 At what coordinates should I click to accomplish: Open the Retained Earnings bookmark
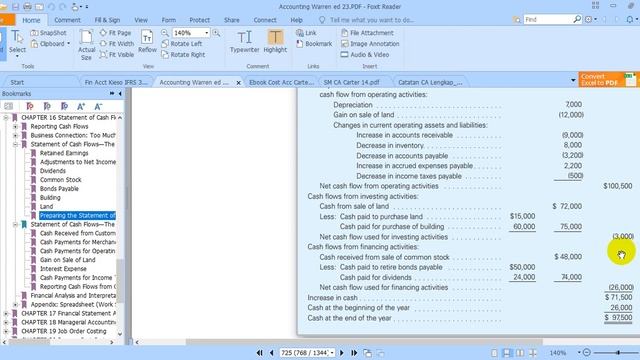(x=64, y=153)
